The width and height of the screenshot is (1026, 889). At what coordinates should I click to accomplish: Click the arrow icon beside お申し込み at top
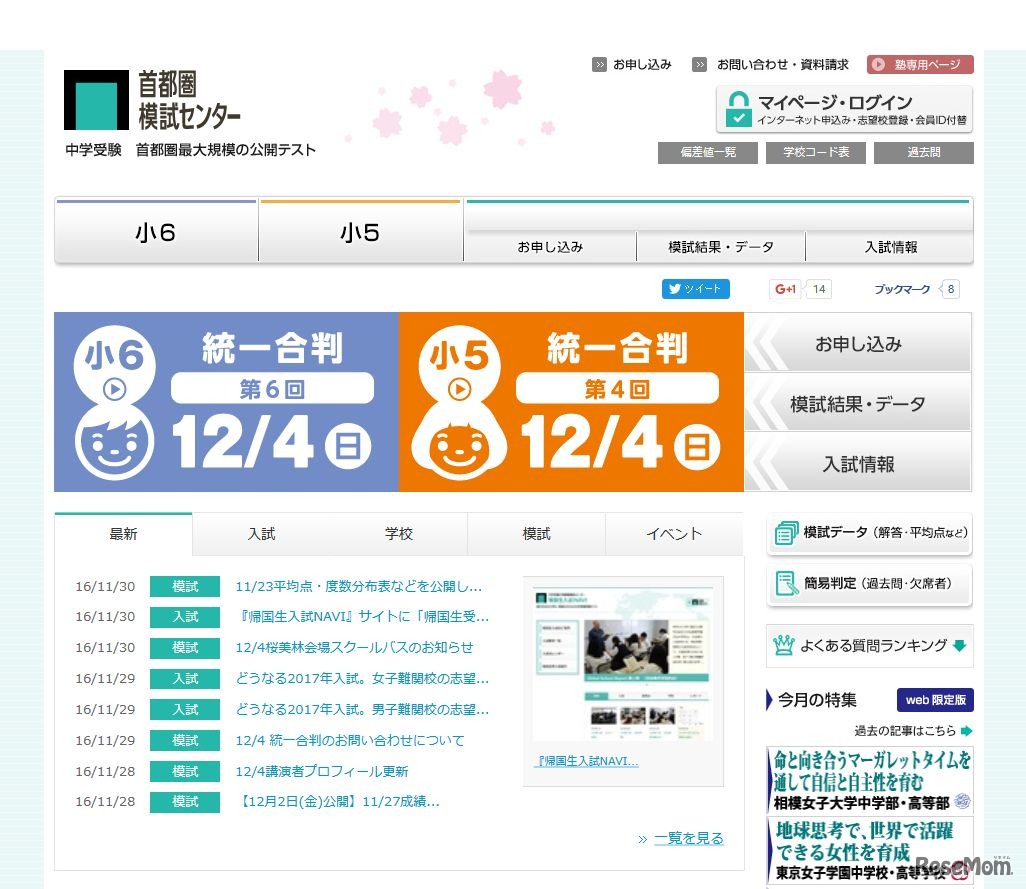599,64
